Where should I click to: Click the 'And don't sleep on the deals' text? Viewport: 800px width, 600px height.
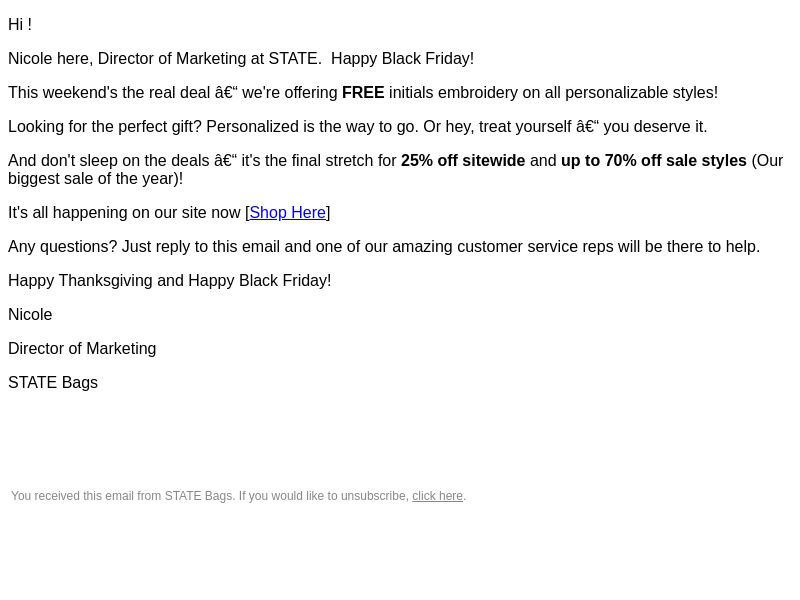point(109,160)
